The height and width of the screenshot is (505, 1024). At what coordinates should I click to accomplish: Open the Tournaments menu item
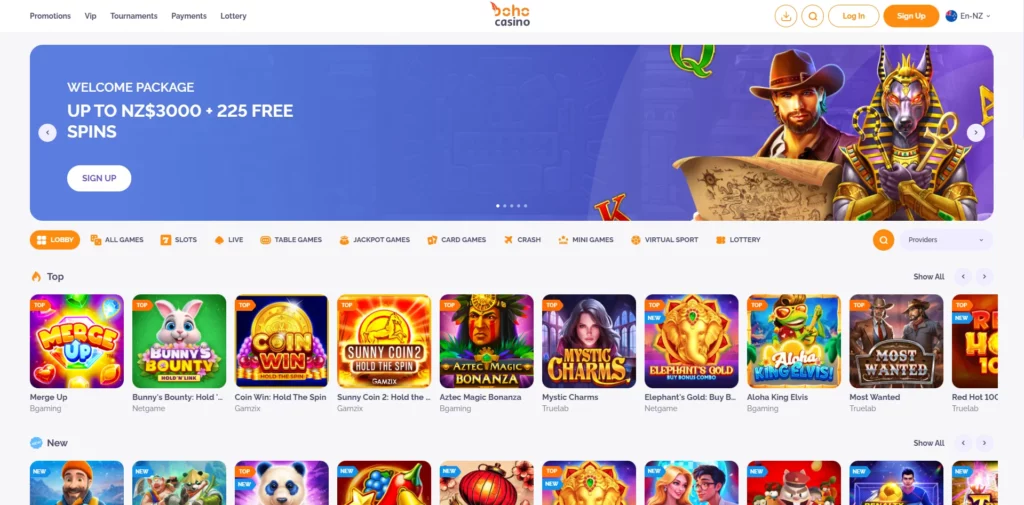pos(134,16)
